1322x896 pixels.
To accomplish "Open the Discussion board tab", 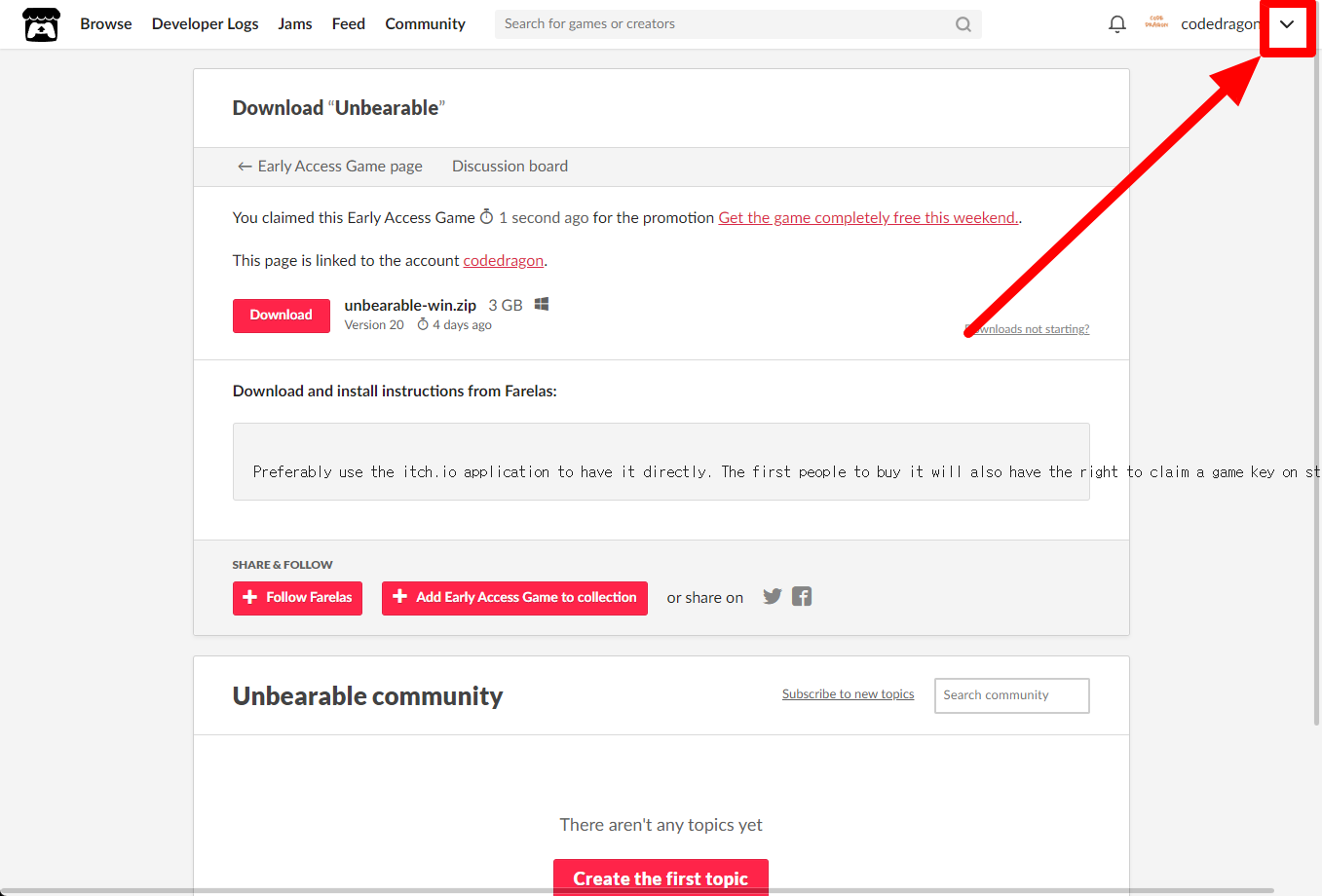I will coord(510,167).
